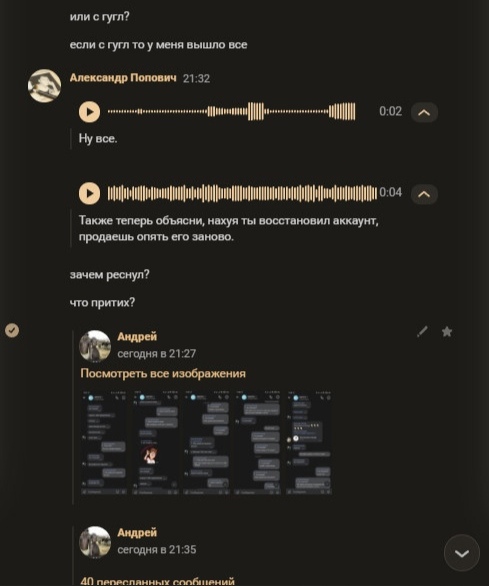Play the 0:02 voice message
This screenshot has width=489, height=586.
[x=89, y=112]
